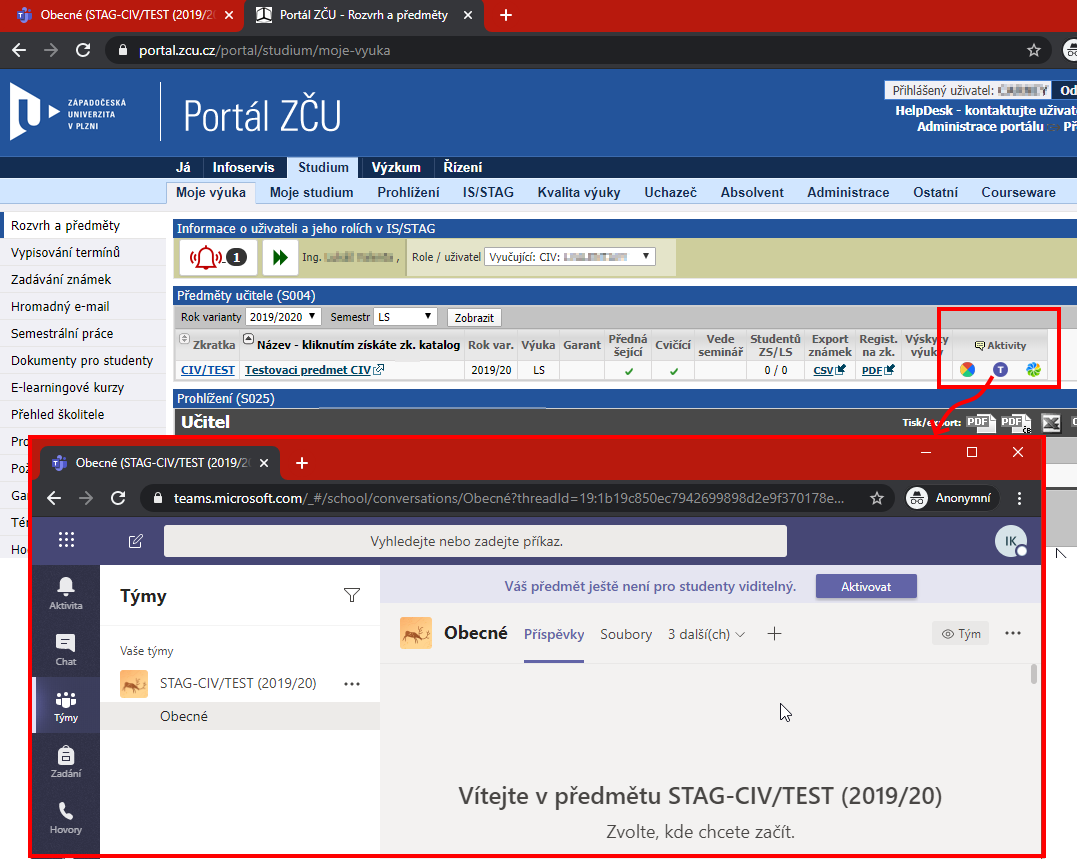Open the Testovaci predmet CIV link
This screenshot has width=1077, height=859.
[308, 369]
